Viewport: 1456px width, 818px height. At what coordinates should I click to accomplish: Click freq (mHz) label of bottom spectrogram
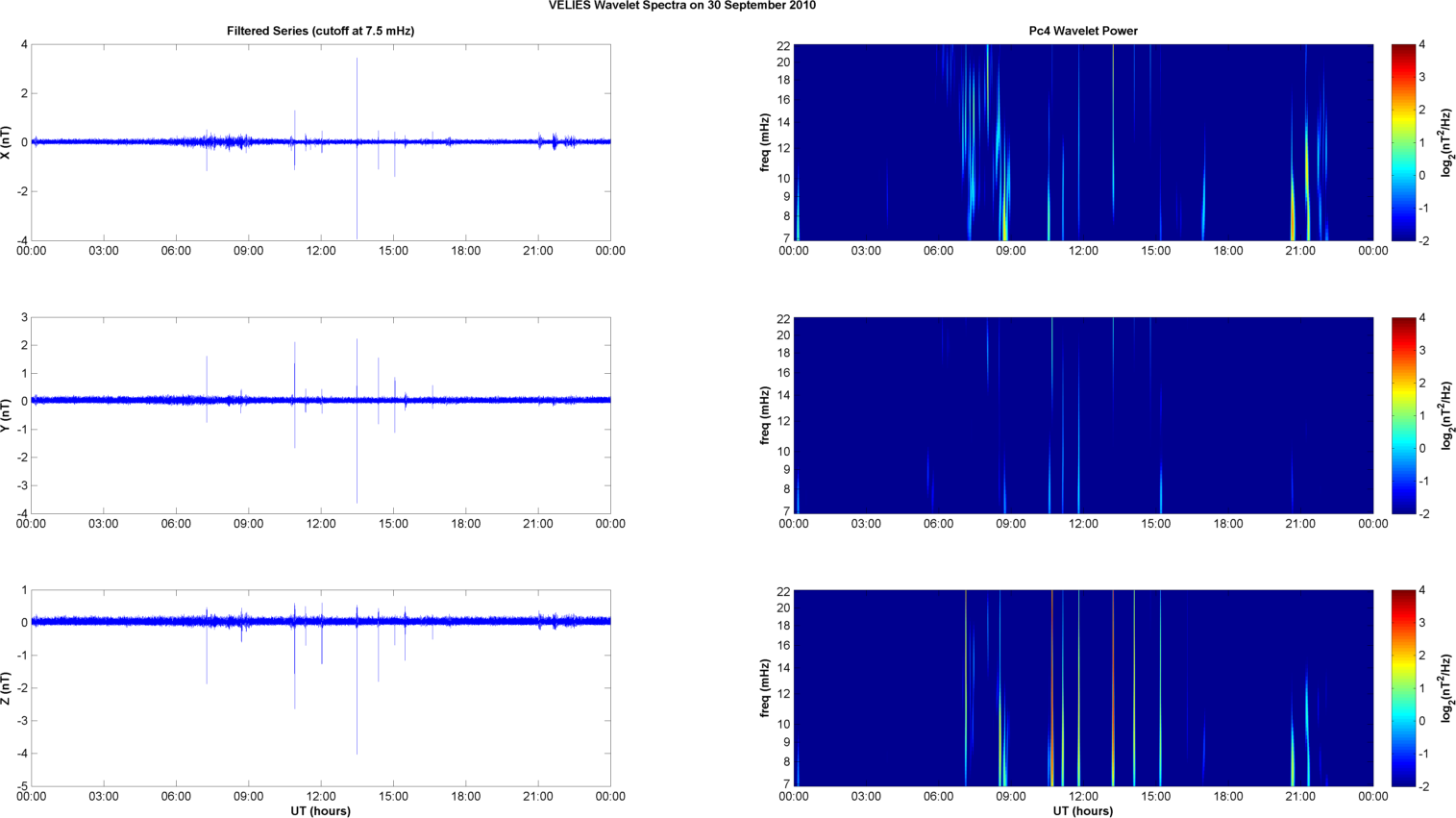coord(765,688)
